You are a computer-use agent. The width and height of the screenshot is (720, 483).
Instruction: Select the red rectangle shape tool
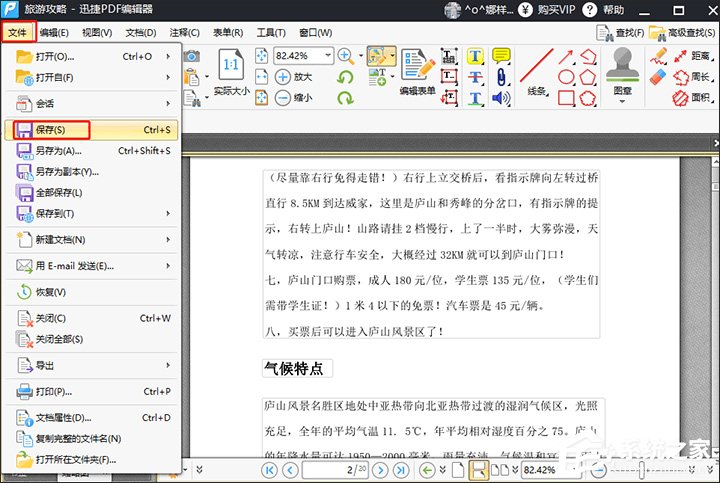[565, 97]
